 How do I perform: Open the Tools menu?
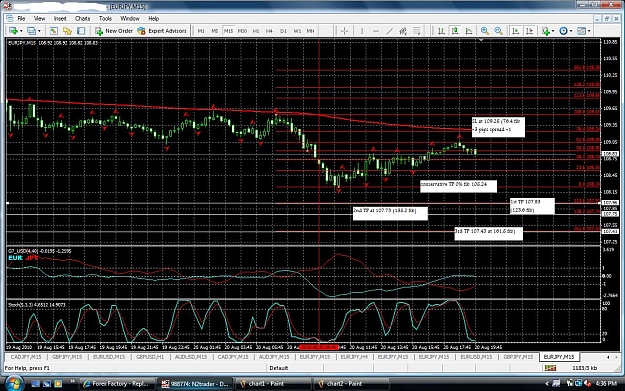[x=105, y=18]
